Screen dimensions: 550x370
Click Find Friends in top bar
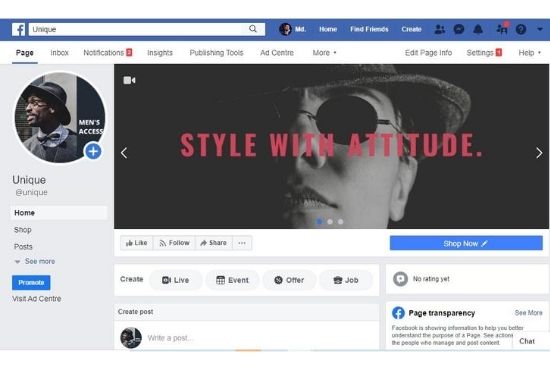(x=369, y=29)
